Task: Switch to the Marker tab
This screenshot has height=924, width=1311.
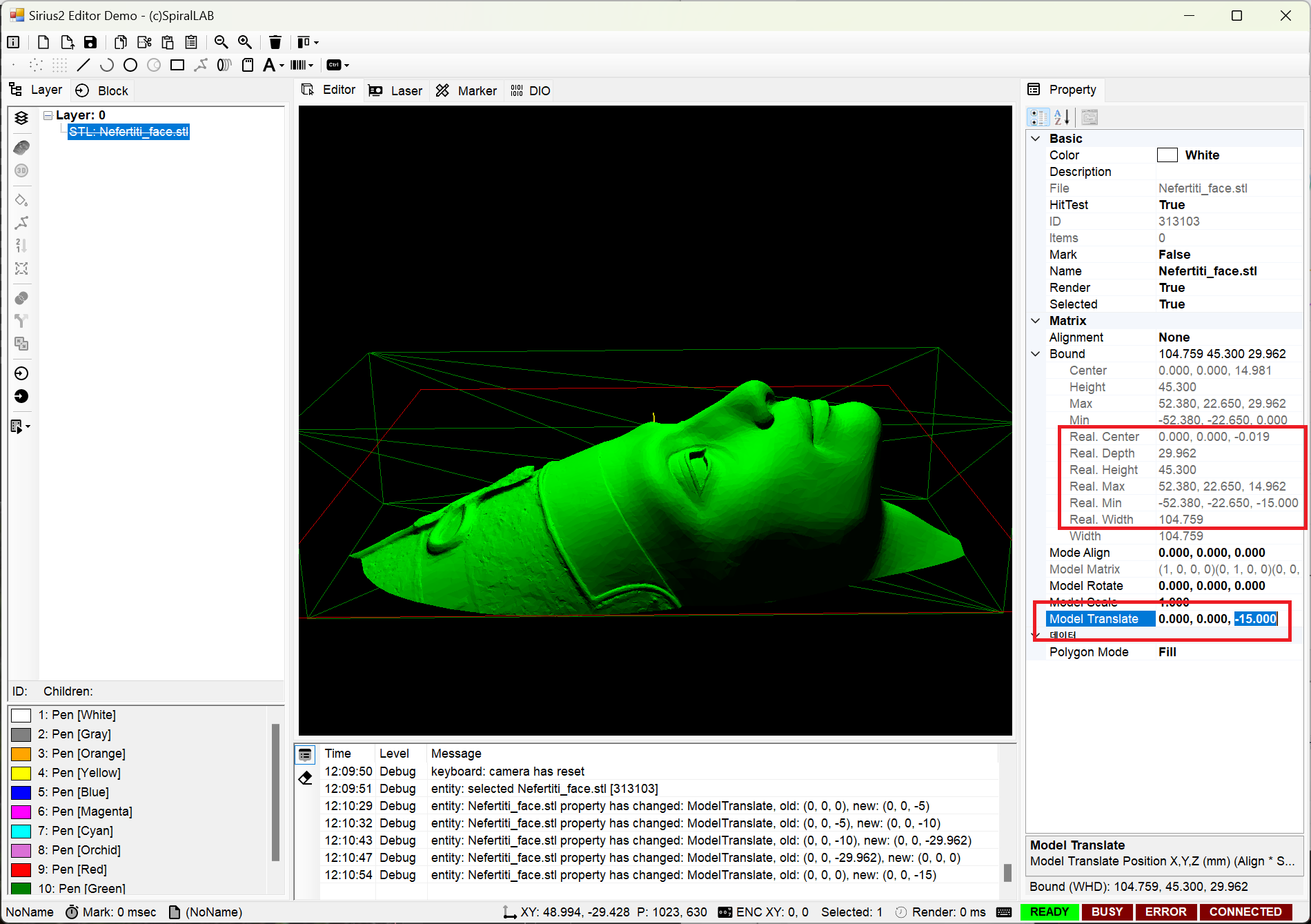Action: click(466, 90)
